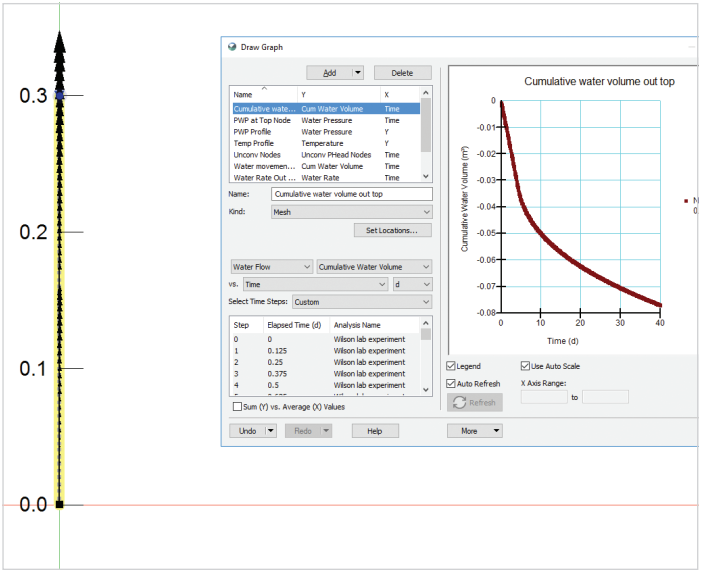Click the Redo button
This screenshot has height=573, width=701.
click(303, 431)
